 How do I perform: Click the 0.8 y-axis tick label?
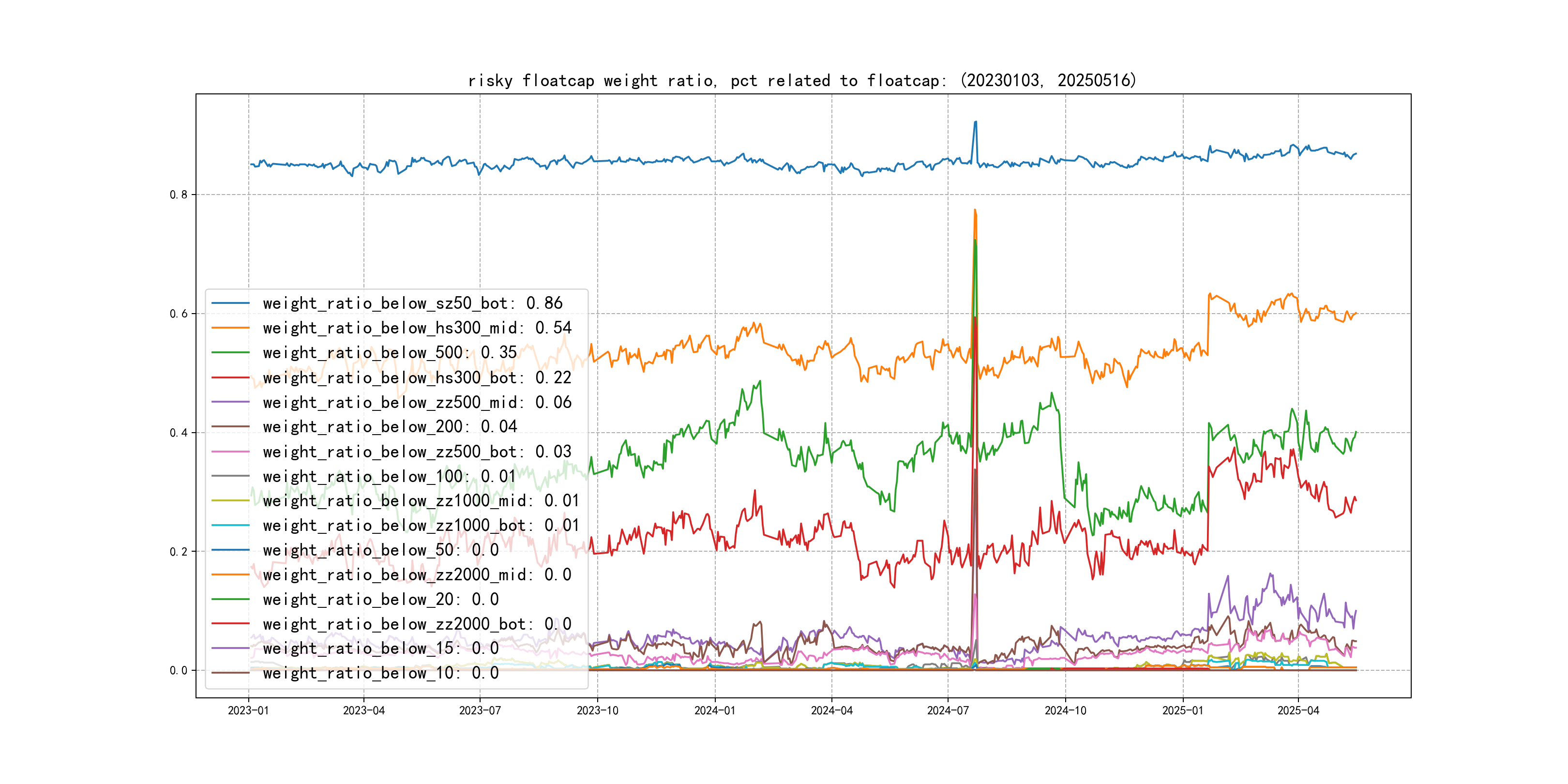179,195
